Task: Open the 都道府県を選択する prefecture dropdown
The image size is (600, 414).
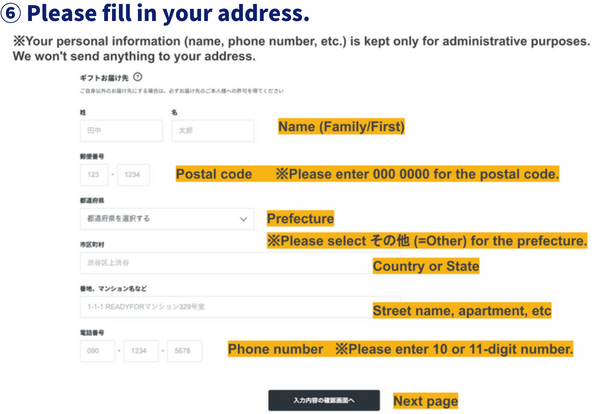Action: tap(166, 218)
